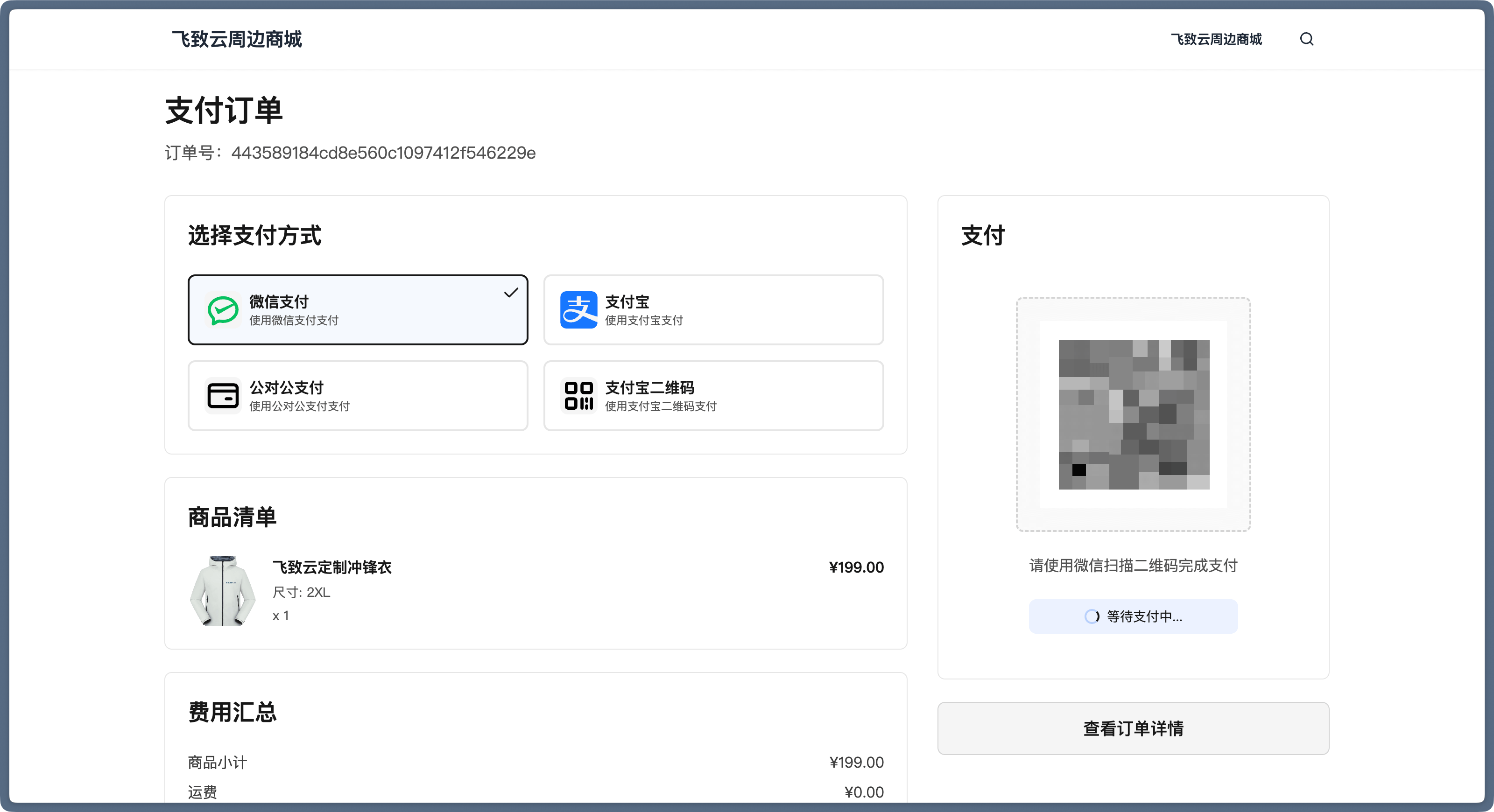Select 微信支付 payment method
1494x812 pixels.
pos(357,310)
